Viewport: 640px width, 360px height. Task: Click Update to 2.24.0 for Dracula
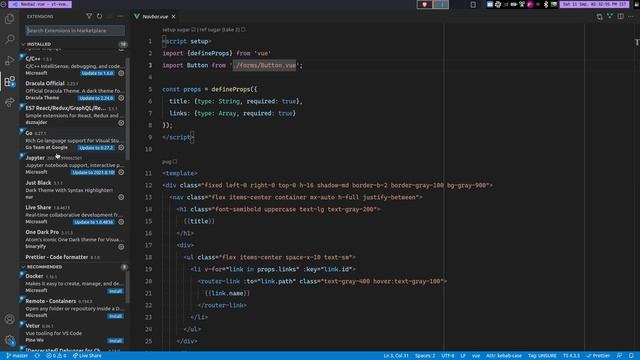pyautogui.click(x=96, y=98)
